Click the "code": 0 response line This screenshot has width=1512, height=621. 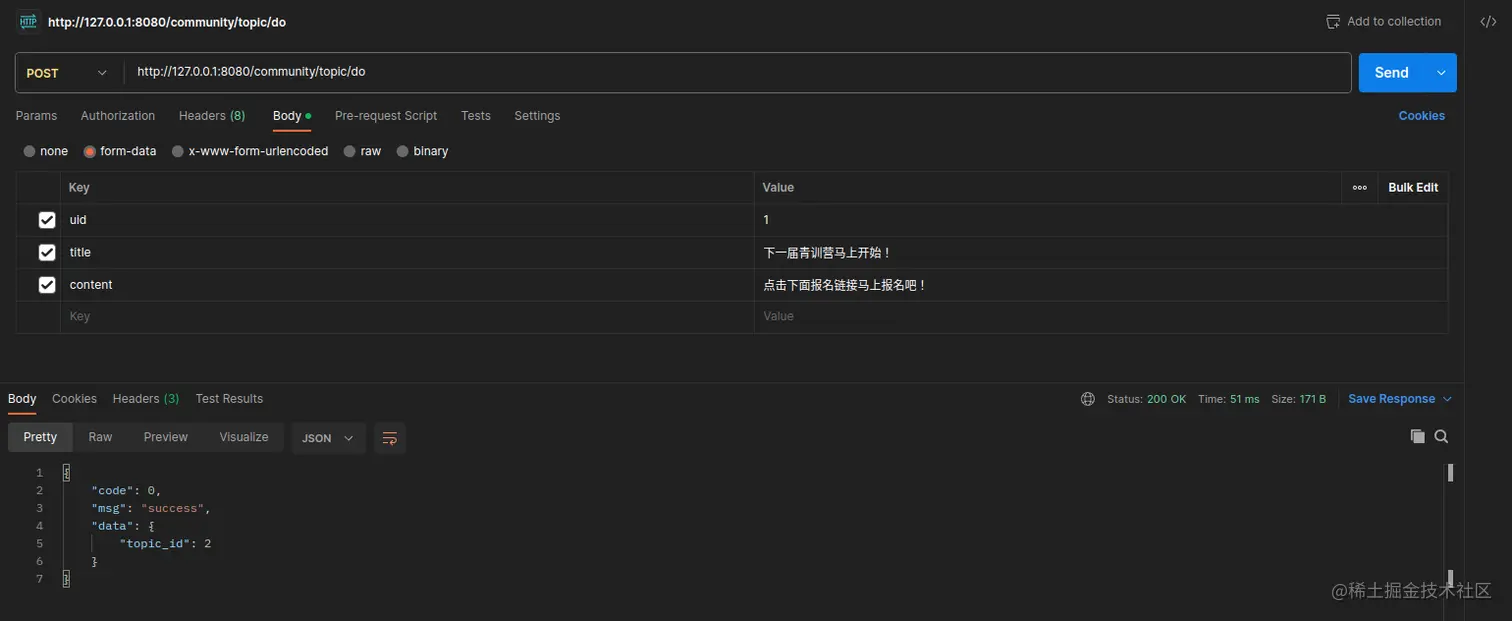tap(126, 490)
